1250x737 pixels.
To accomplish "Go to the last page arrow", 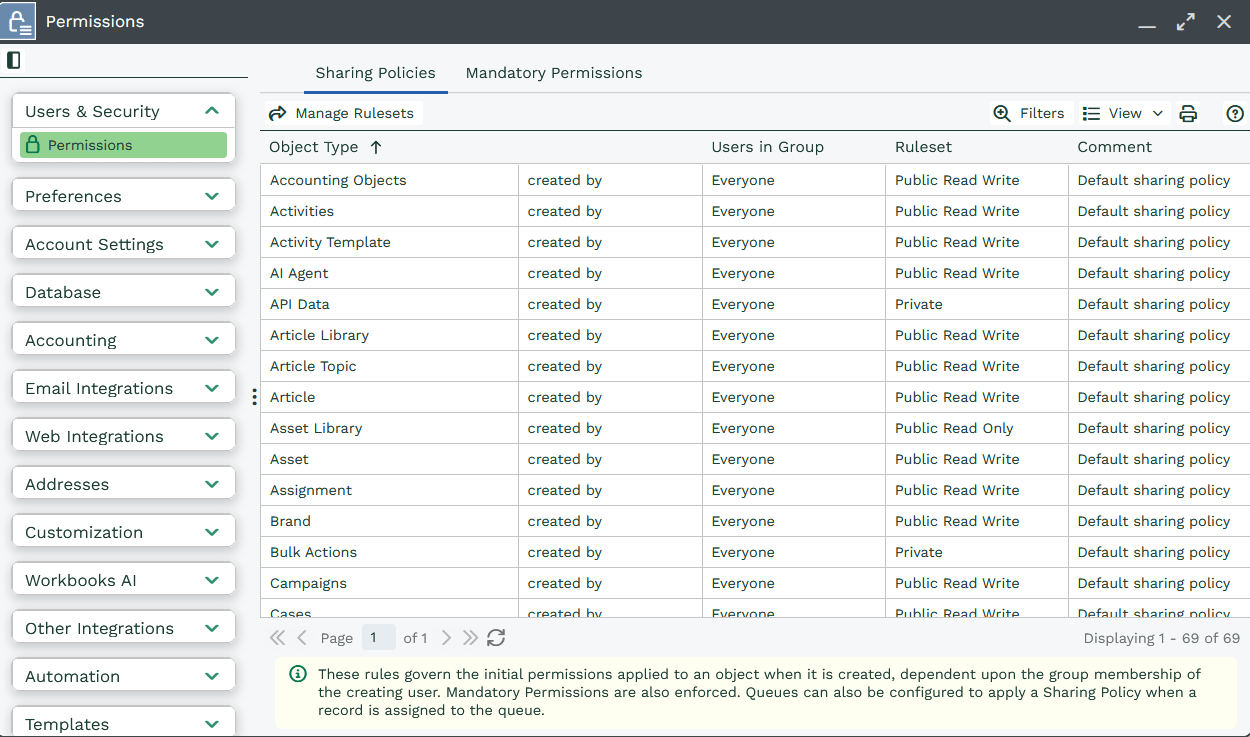I will point(470,638).
